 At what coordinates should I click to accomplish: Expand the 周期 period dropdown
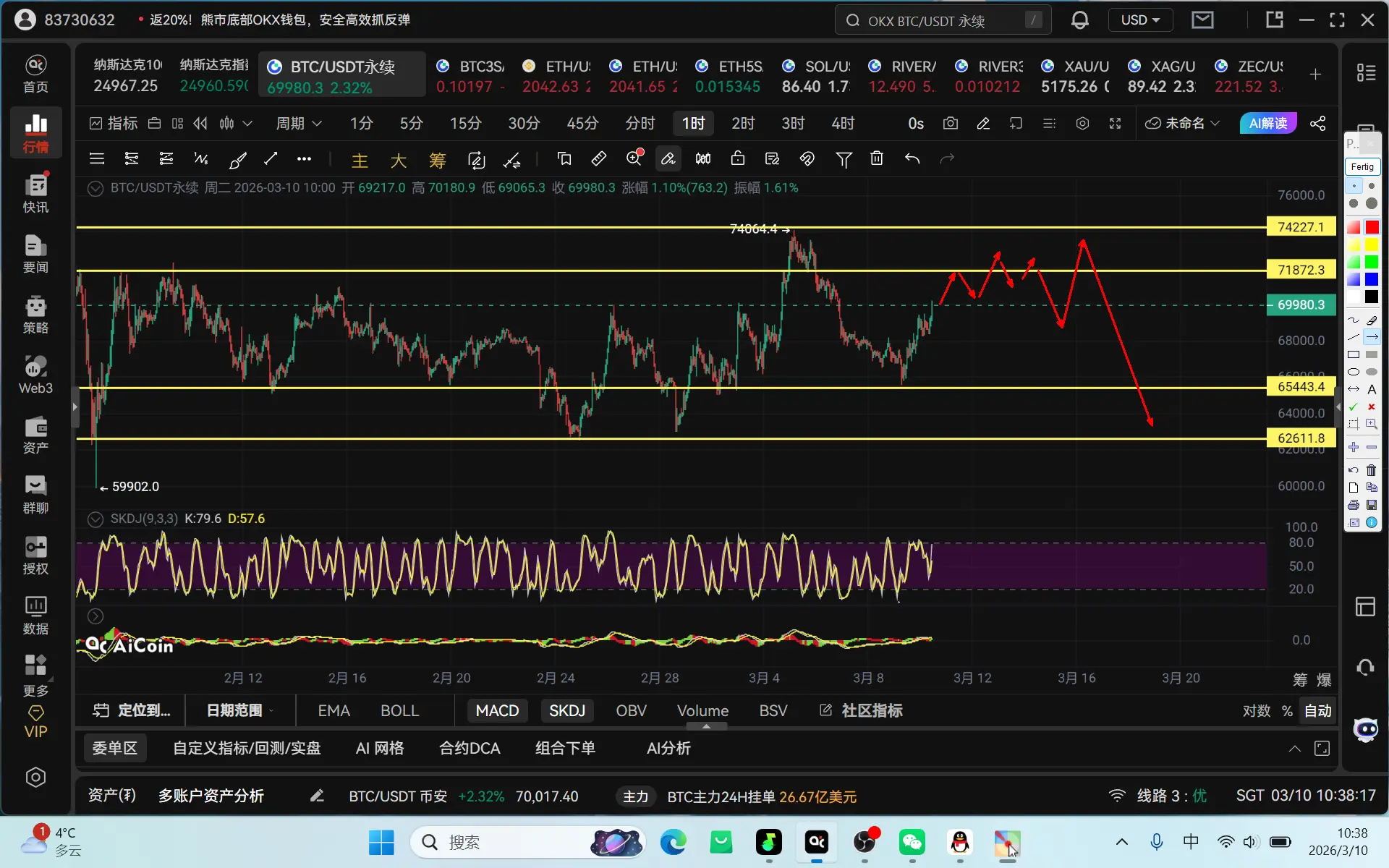coord(298,124)
